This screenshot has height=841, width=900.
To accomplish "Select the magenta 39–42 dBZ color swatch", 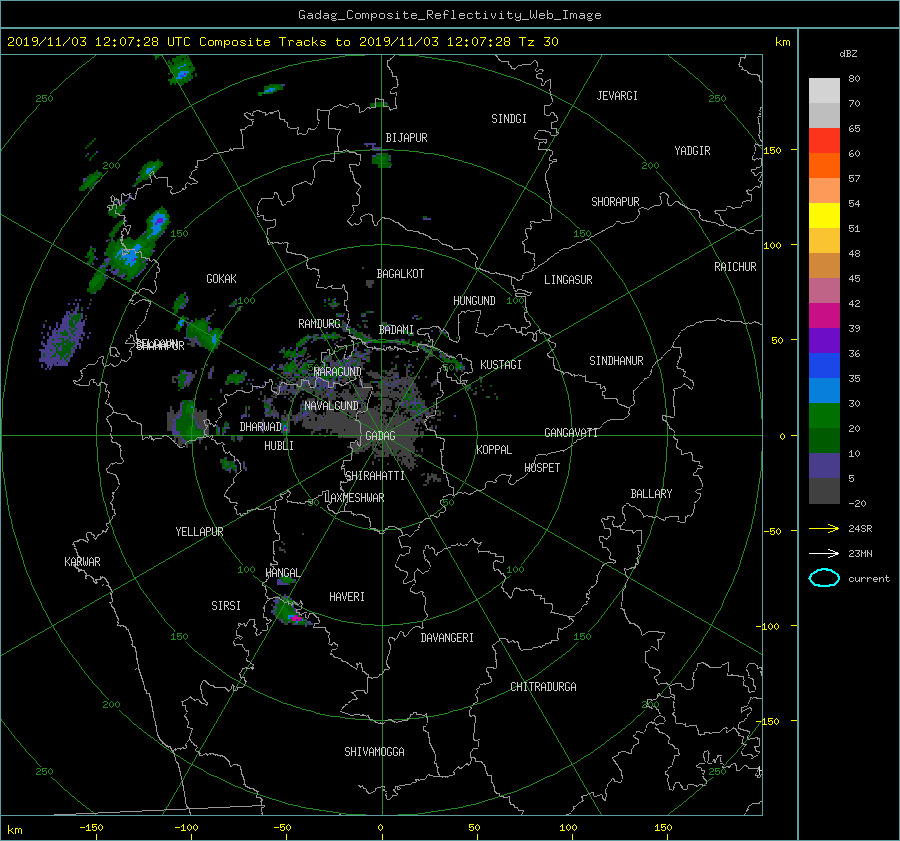I will (824, 315).
